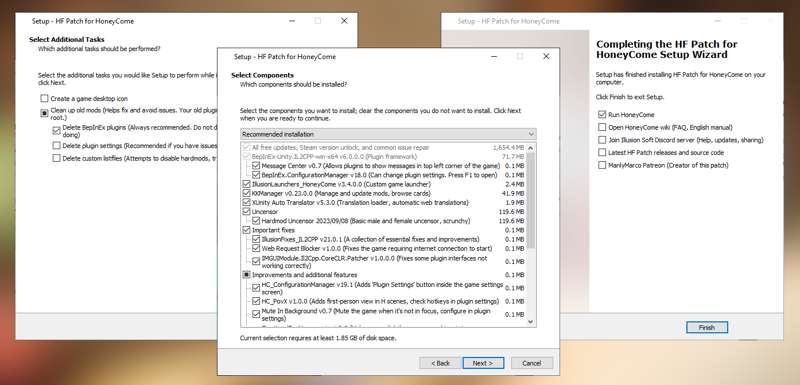Enable Open HoneyCome wiki checkbox
800x385 pixels.
(x=602, y=127)
